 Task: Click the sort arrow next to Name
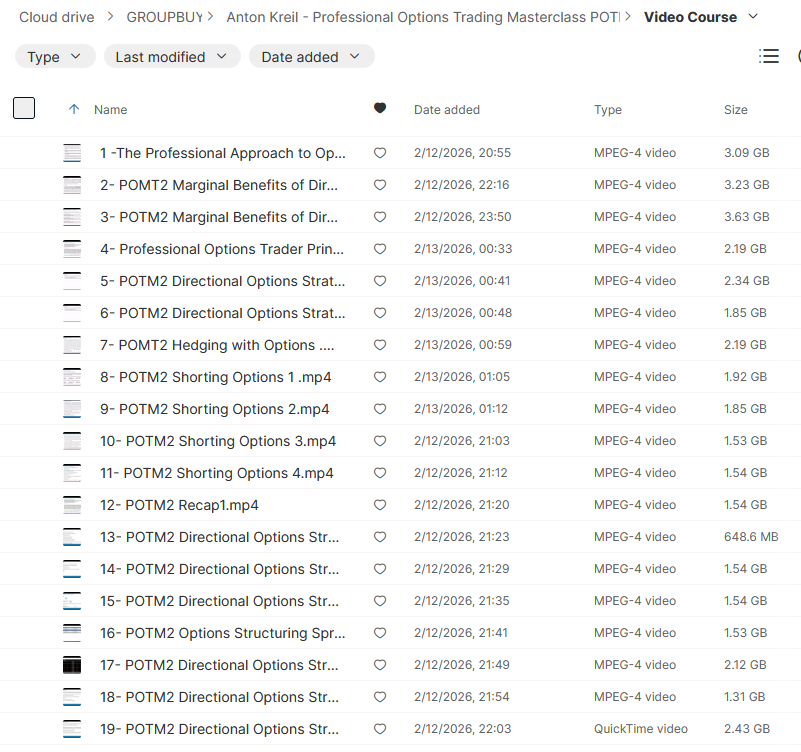click(x=73, y=109)
